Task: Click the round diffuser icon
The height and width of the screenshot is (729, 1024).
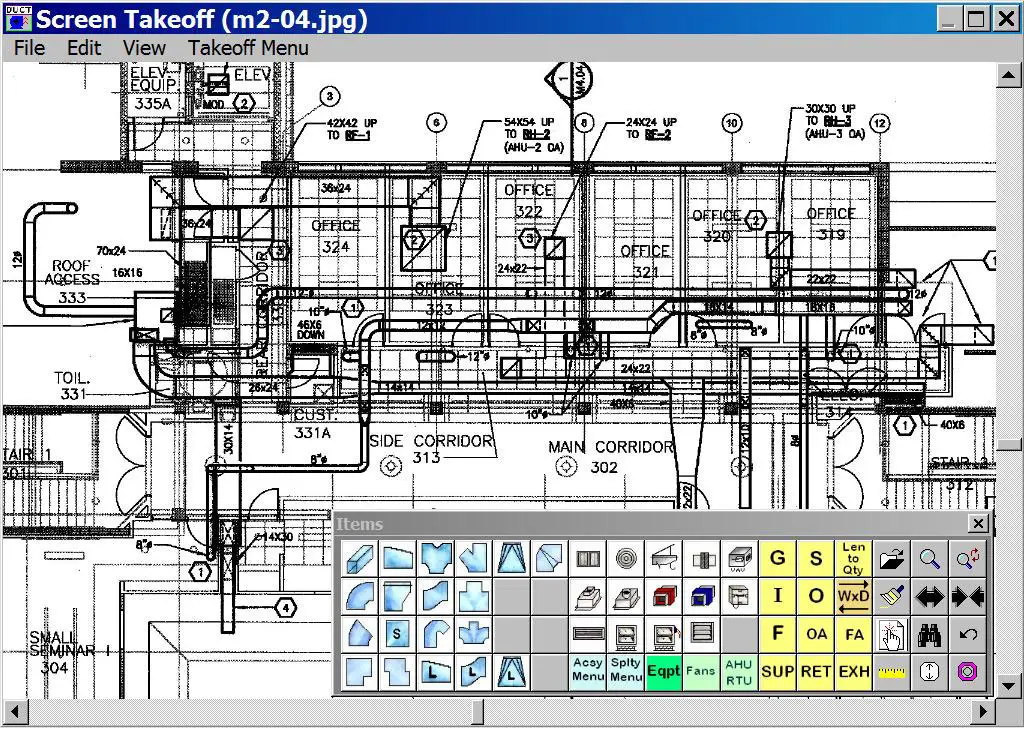Action: [627, 559]
